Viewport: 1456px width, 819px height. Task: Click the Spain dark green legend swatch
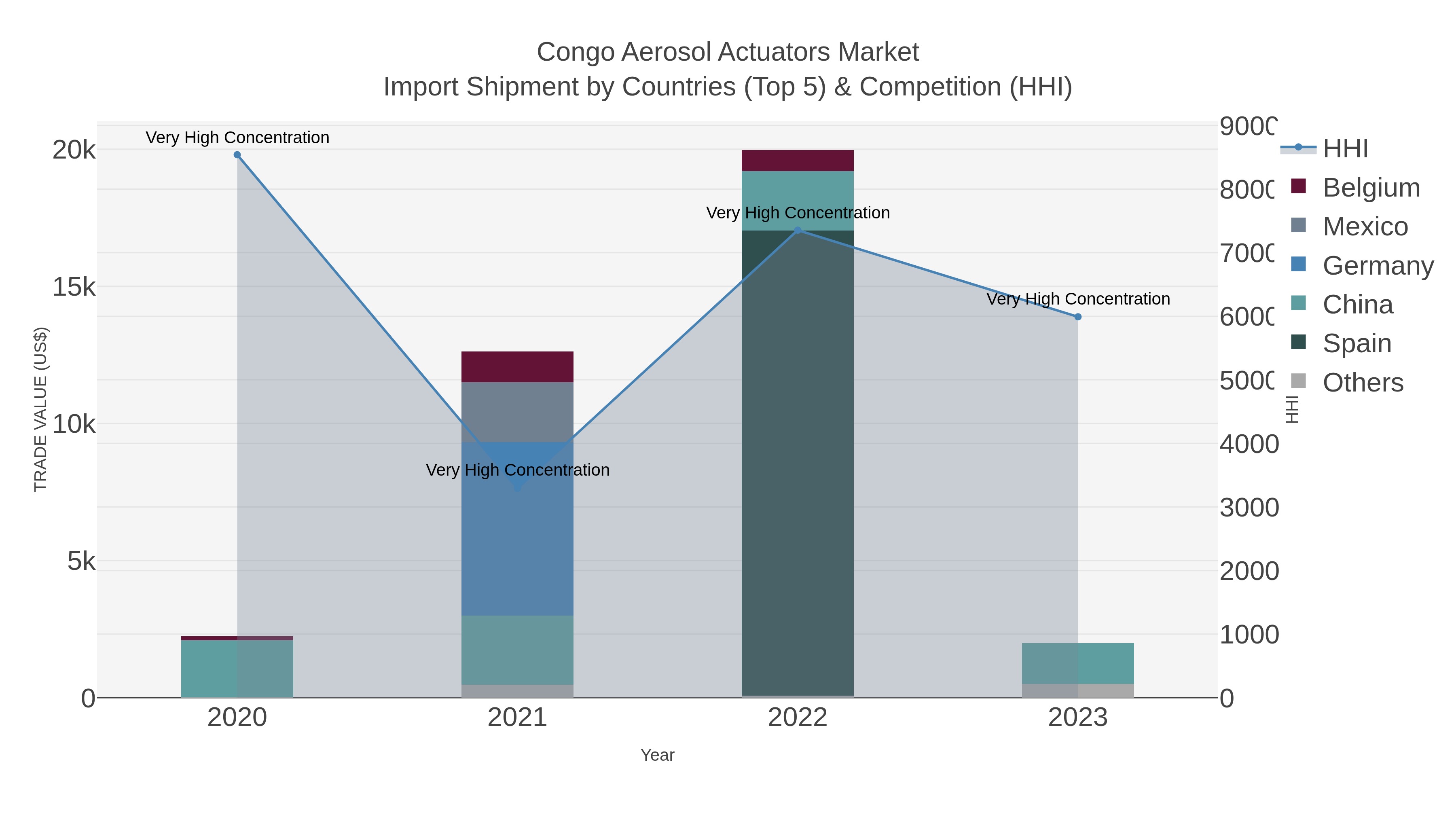coord(1298,342)
